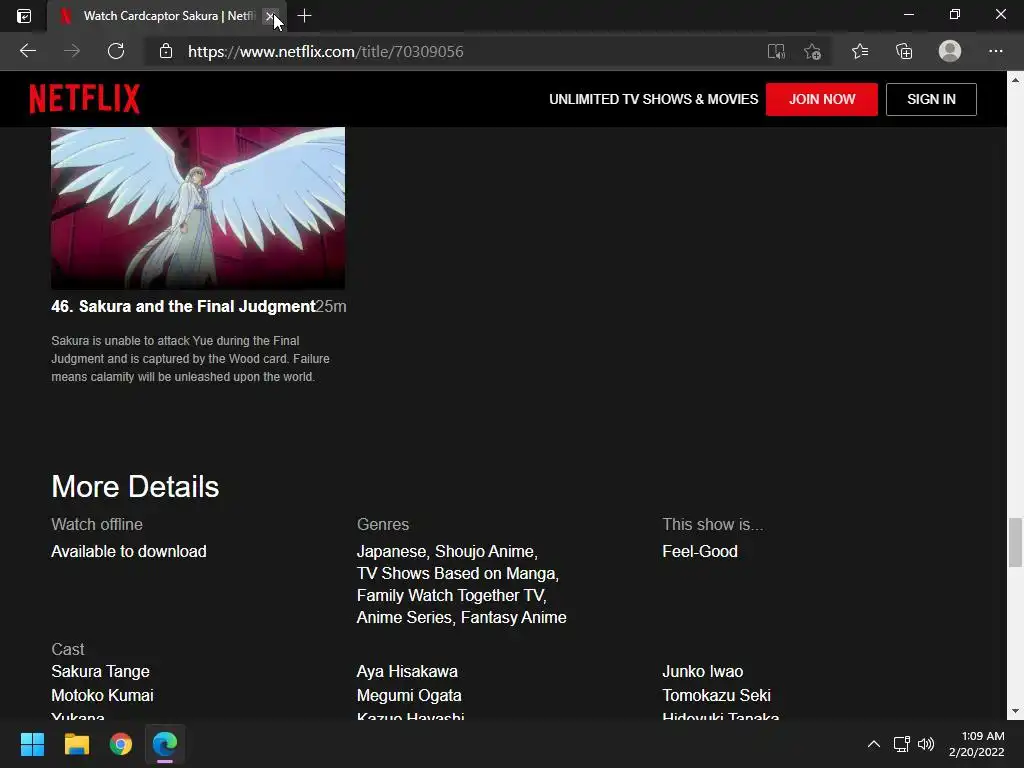
Task: Click episode title Sakura and the Final Judgment
Action: 197,306
